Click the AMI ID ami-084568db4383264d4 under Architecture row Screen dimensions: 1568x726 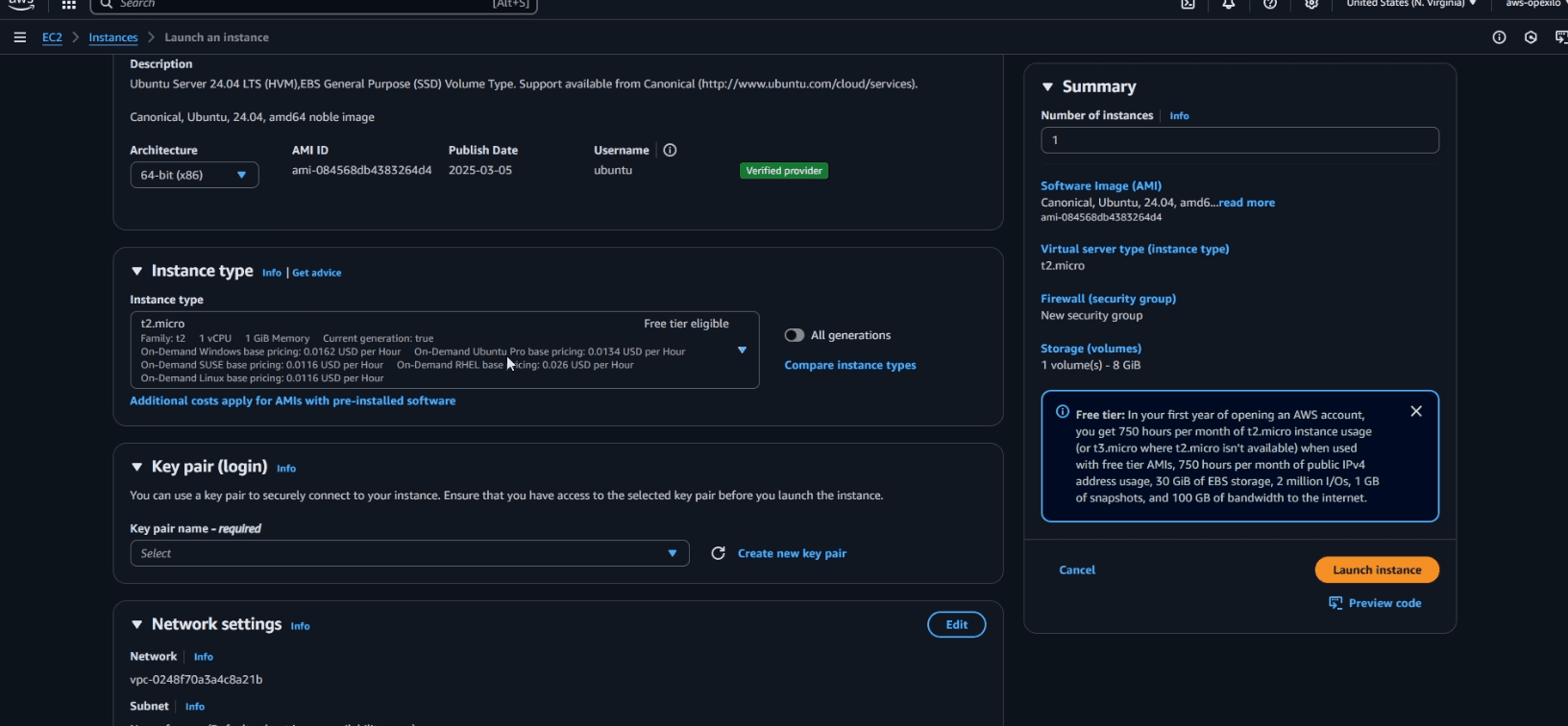click(x=361, y=170)
